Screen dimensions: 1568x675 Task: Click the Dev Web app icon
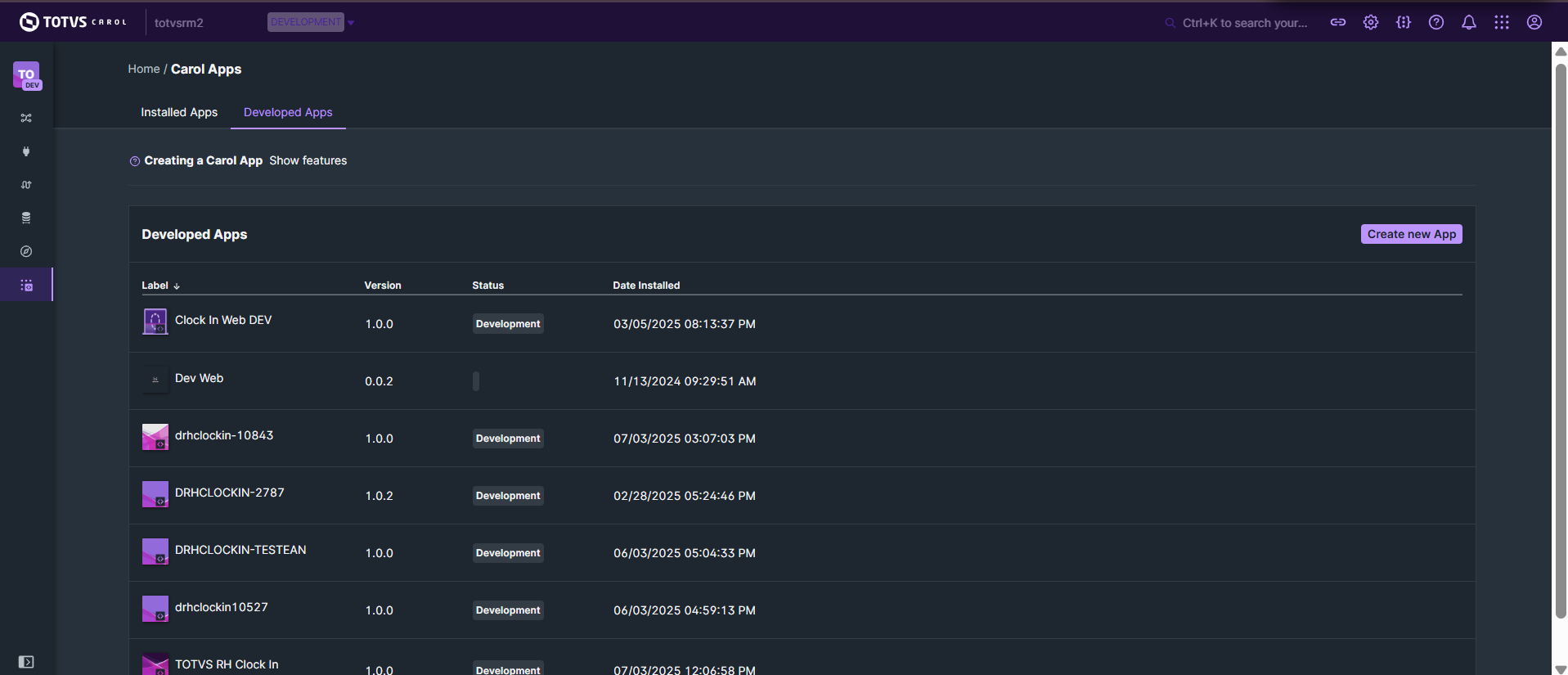[155, 380]
